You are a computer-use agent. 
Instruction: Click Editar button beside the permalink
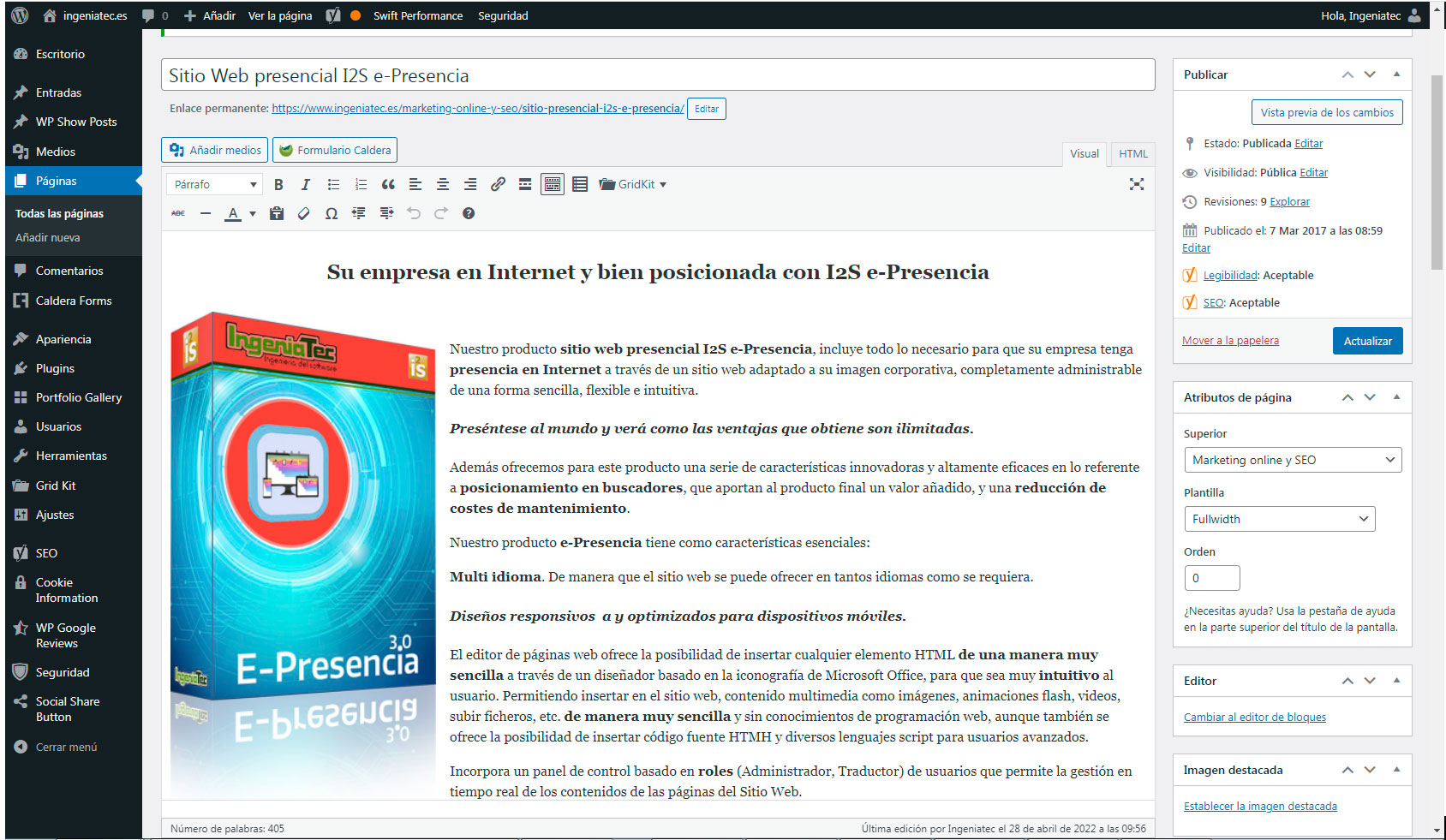click(x=707, y=109)
